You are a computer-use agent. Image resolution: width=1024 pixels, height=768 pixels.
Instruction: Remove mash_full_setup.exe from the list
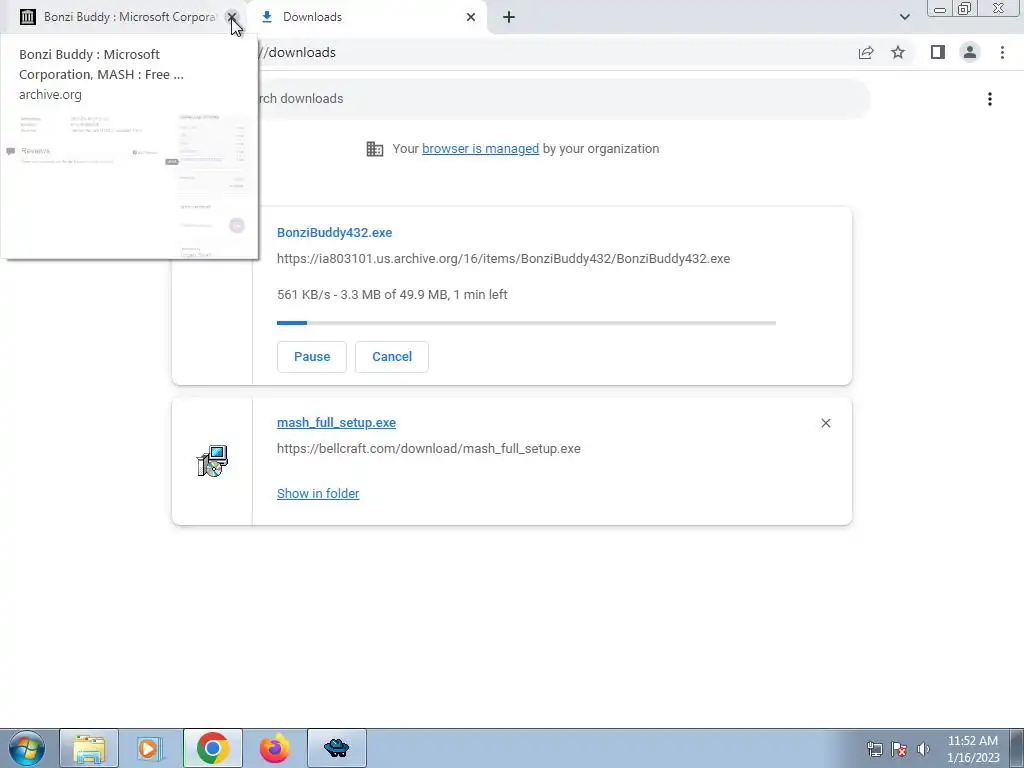pos(825,423)
